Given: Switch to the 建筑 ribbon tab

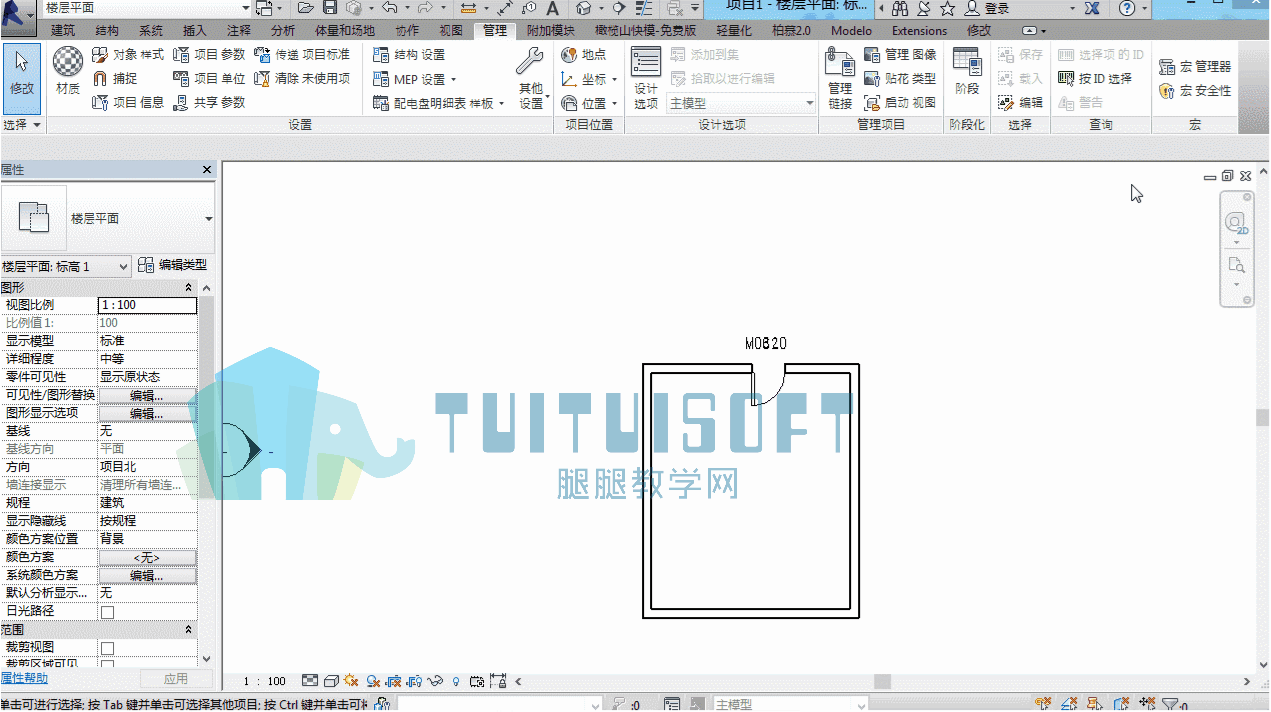Looking at the screenshot, I should point(63,30).
